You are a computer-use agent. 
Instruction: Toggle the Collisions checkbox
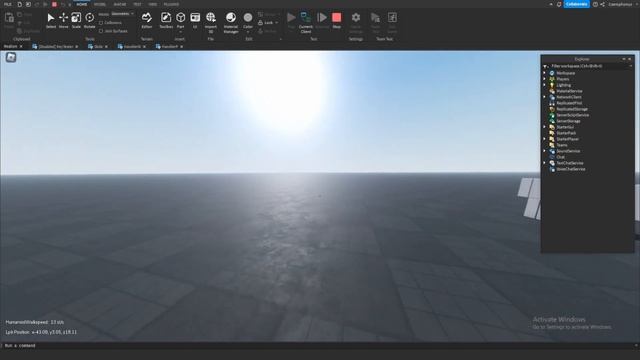[101, 23]
